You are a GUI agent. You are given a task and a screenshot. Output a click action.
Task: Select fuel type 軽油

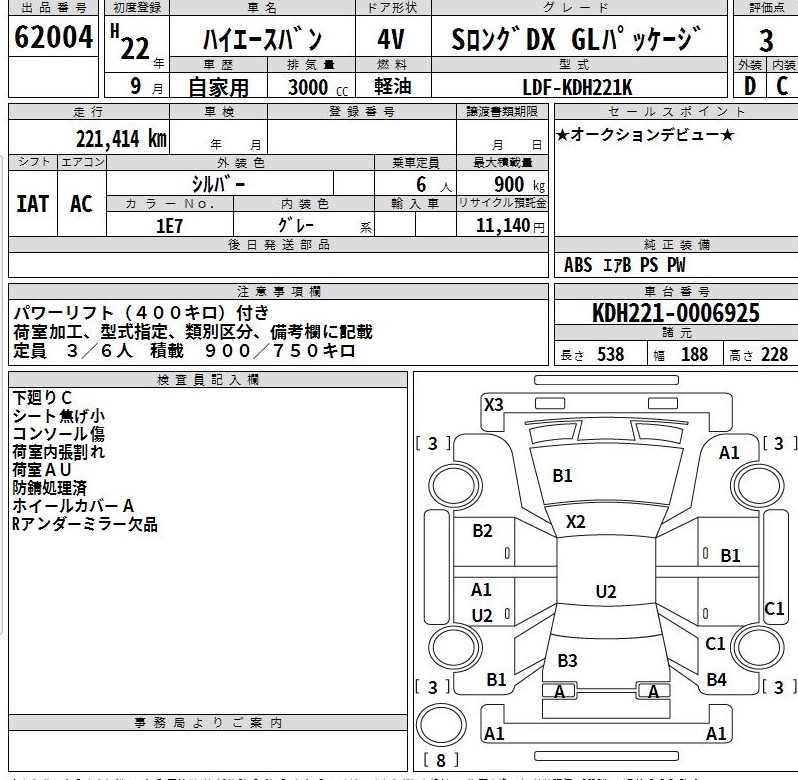(392, 85)
